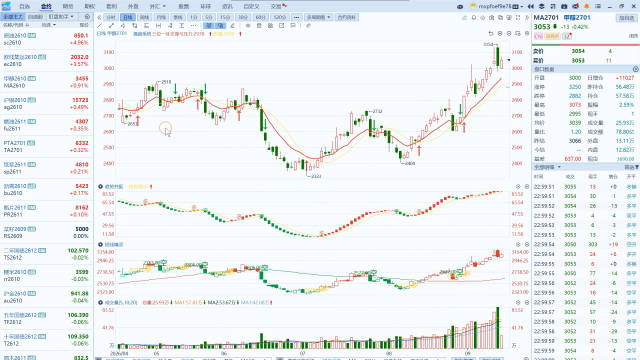This screenshot has width=640, height=360.
Task: Open the calendar icon in title bar
Action: (x=564, y=7)
